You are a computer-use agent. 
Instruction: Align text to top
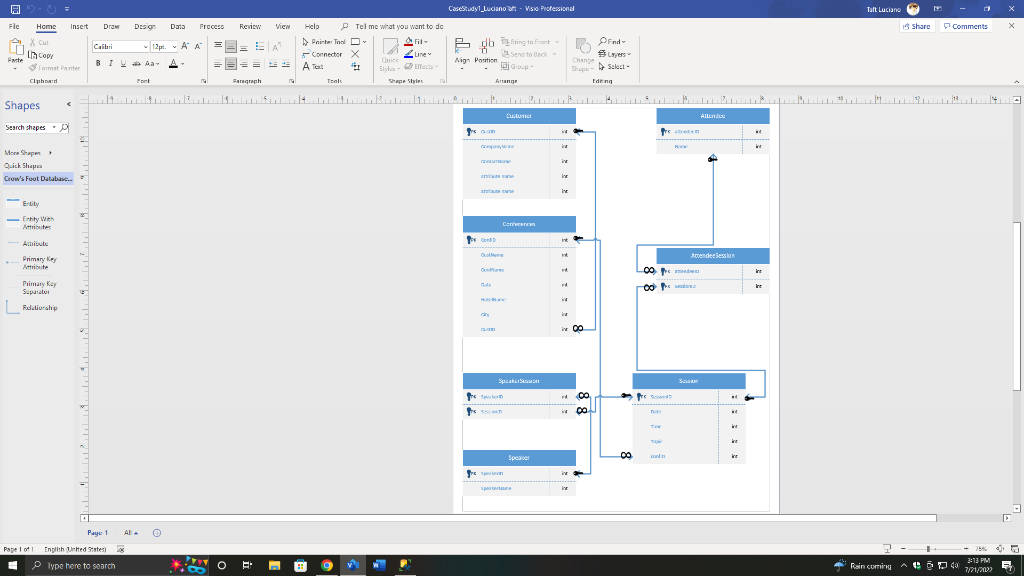pyautogui.click(x=218, y=46)
